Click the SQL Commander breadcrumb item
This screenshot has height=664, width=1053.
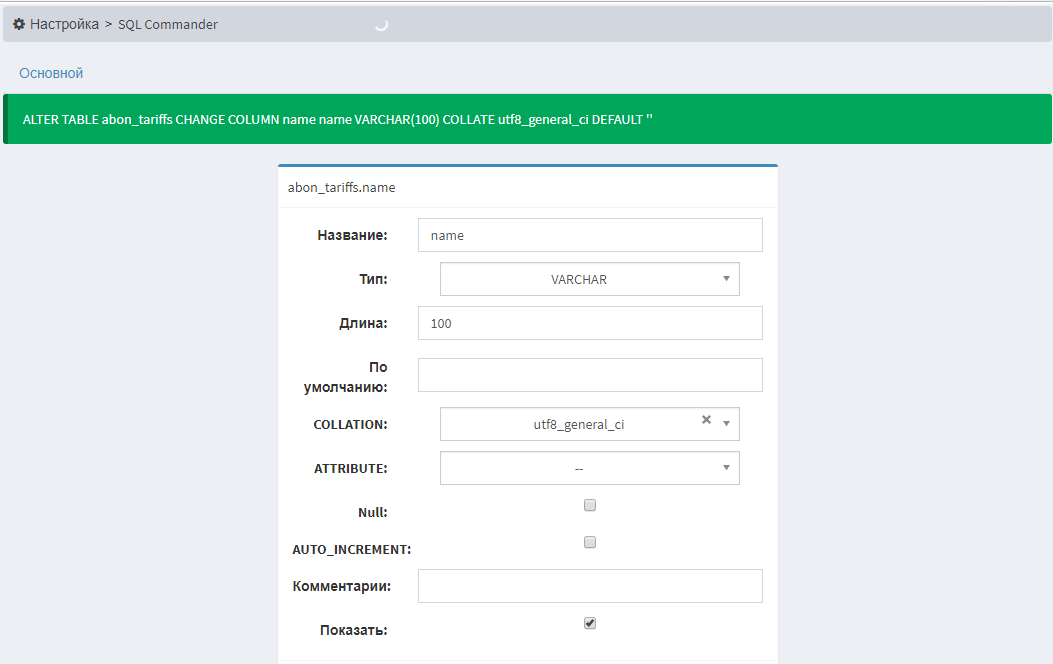coord(167,24)
